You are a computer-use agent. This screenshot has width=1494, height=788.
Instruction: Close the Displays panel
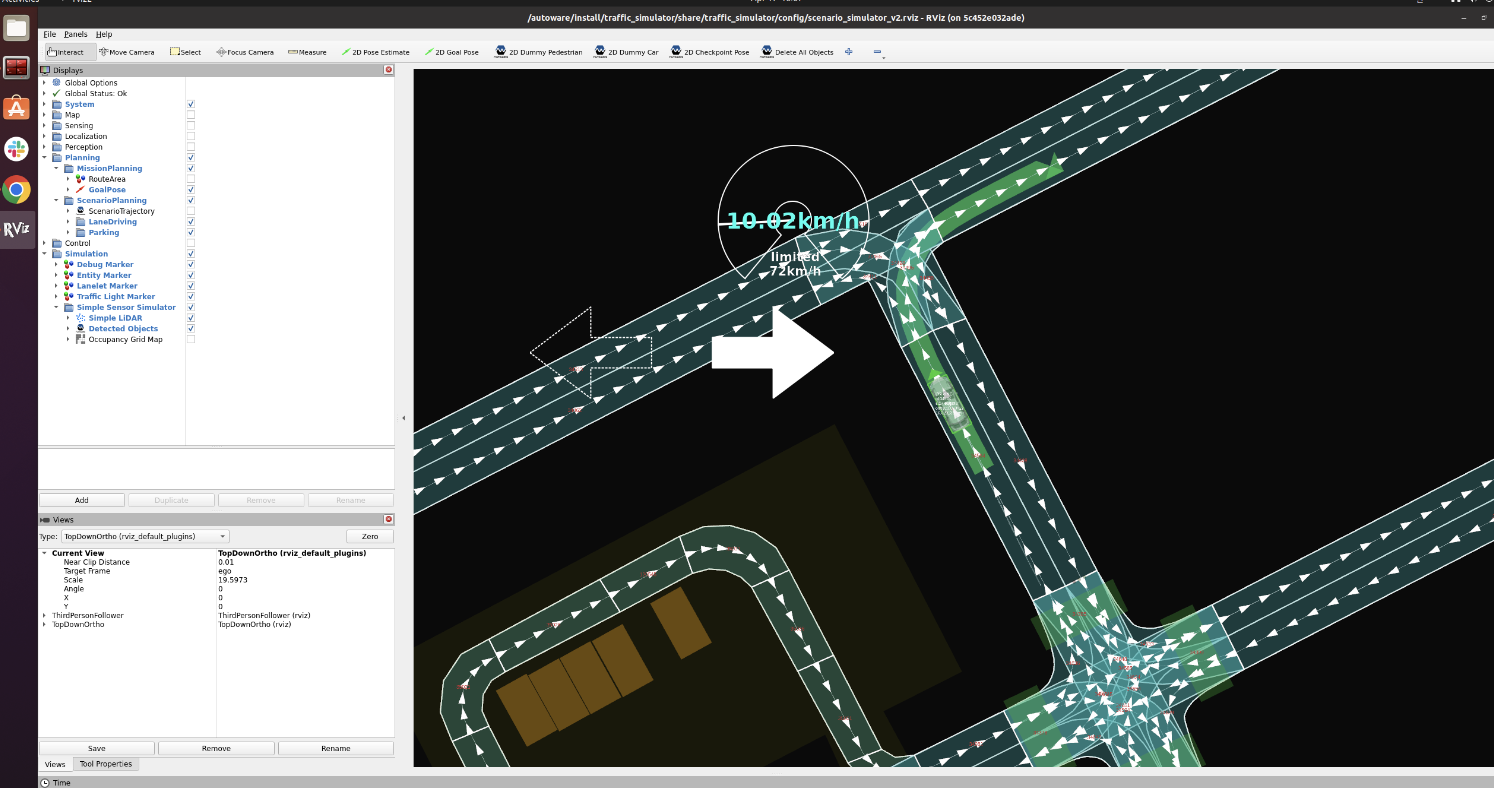tap(389, 70)
